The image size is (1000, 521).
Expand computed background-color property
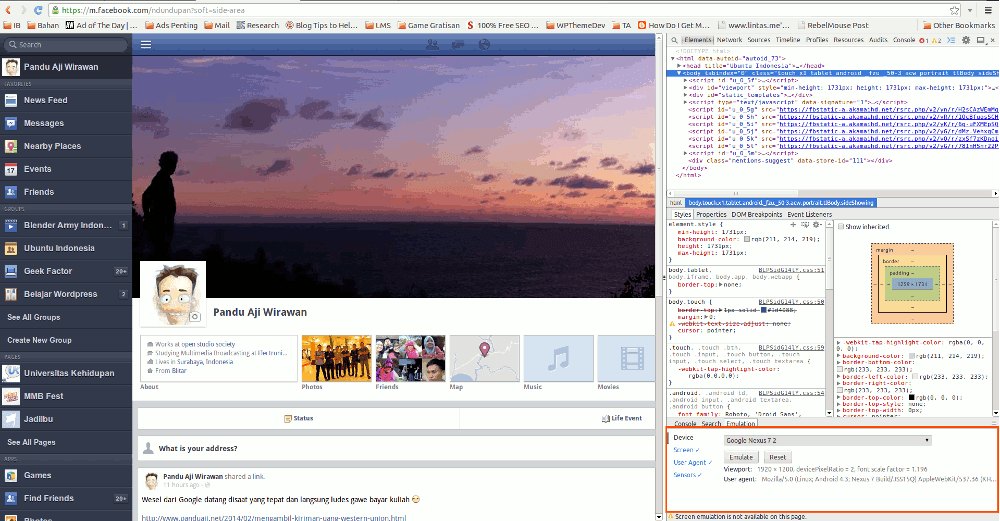[x=839, y=356]
